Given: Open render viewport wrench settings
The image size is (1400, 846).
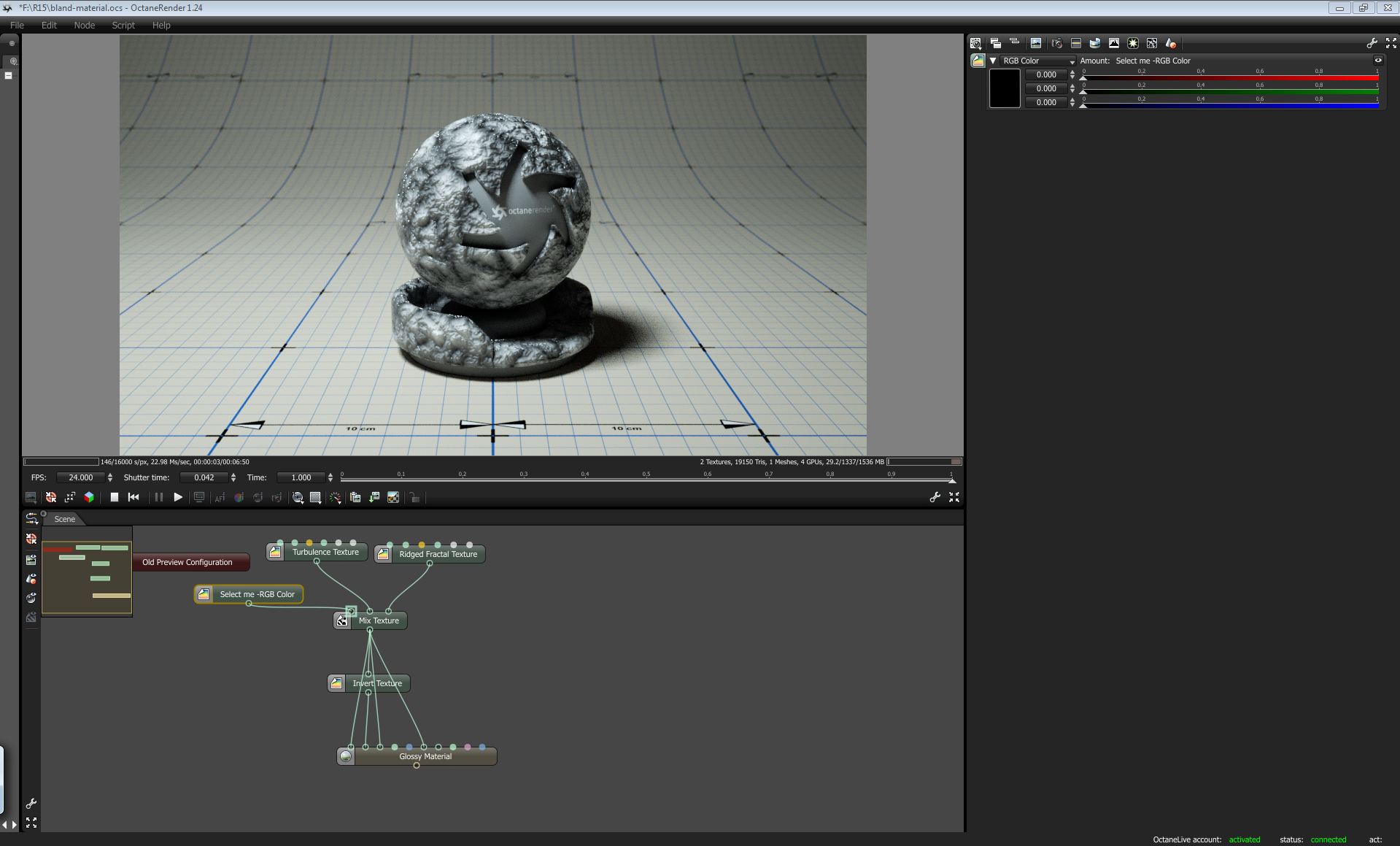Looking at the screenshot, I should [x=935, y=497].
